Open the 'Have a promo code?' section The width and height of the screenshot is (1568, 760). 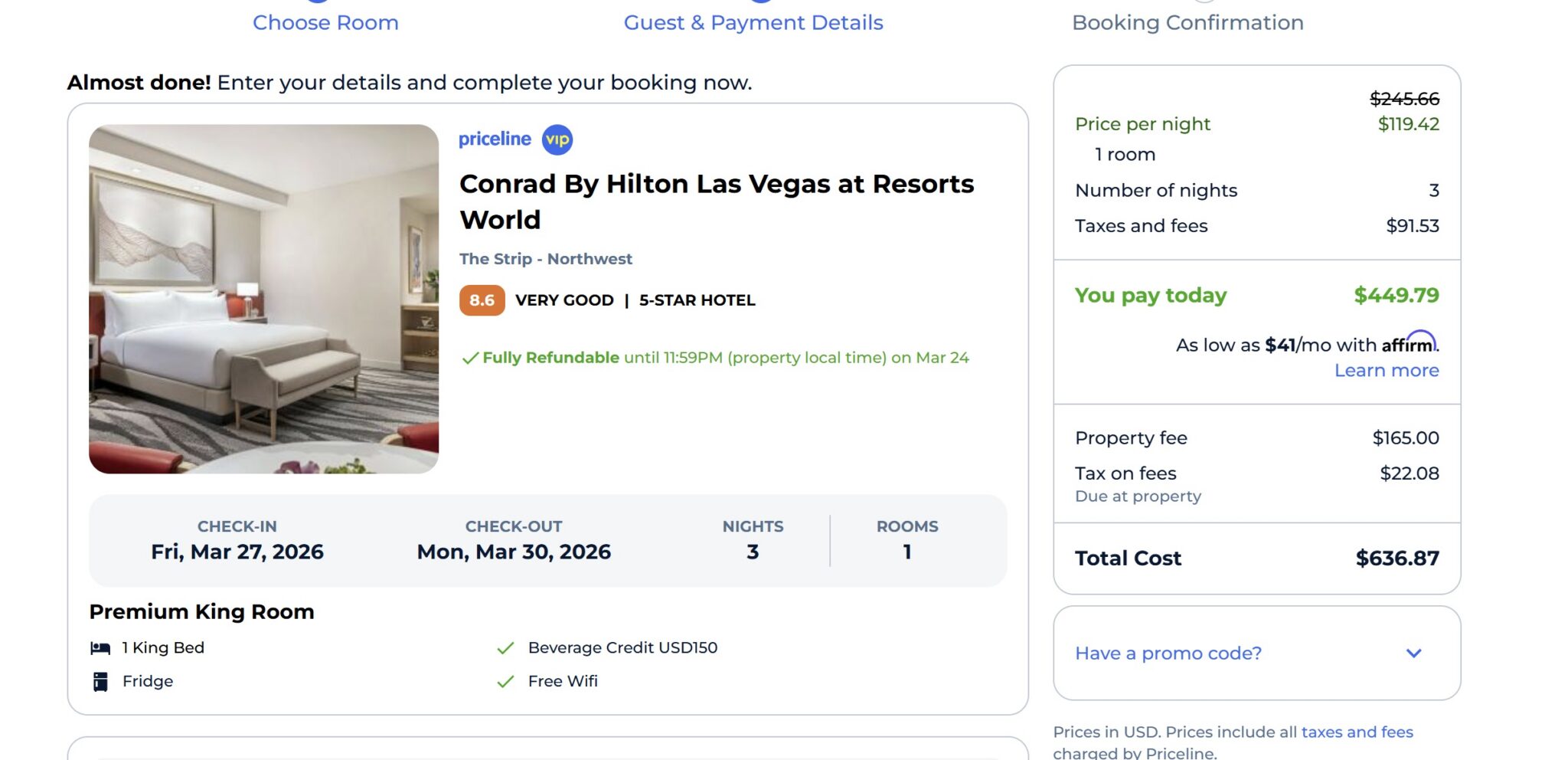coord(1168,653)
